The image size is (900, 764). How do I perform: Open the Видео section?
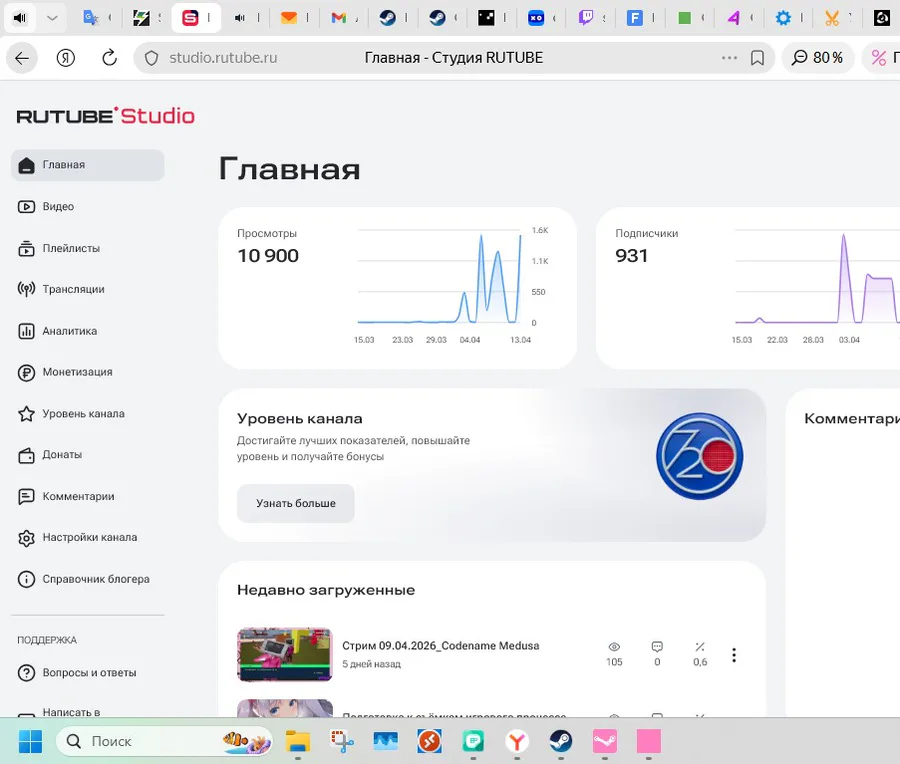tap(87, 207)
